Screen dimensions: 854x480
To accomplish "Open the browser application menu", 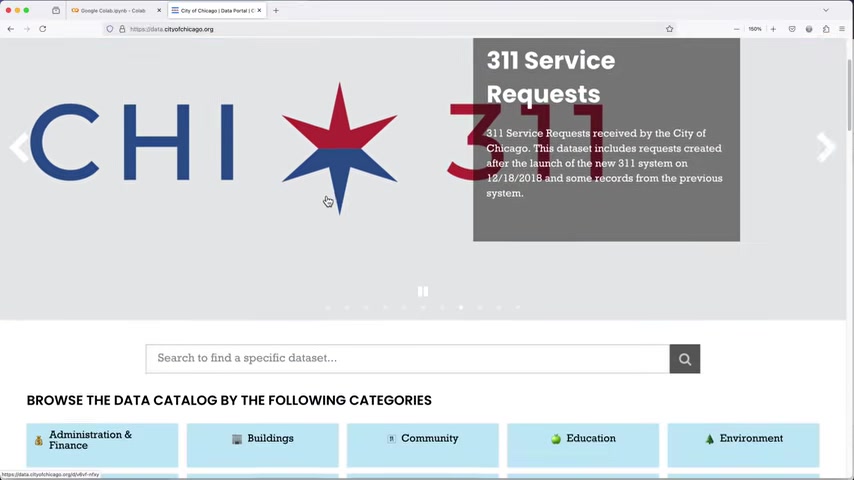I will pyautogui.click(x=842, y=29).
